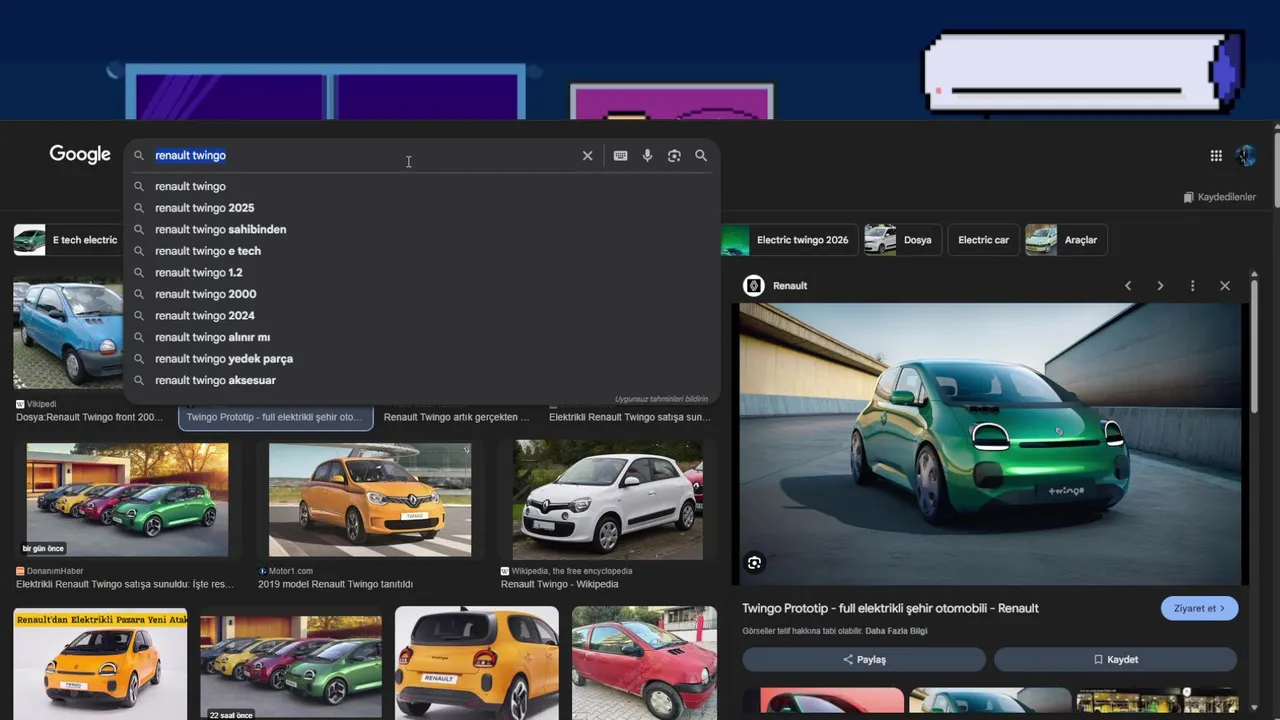Open Twingo Prototip selected result caption
The width and height of the screenshot is (1280, 720).
point(275,417)
